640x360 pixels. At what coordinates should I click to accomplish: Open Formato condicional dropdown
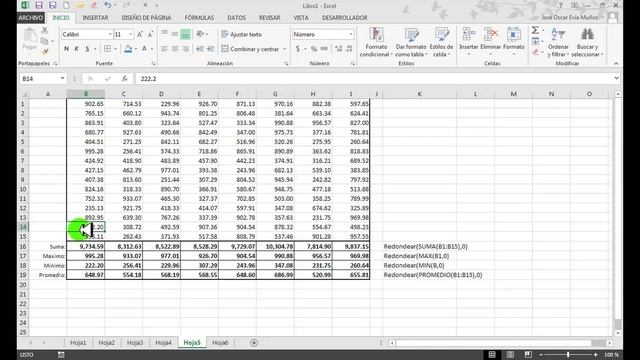pyautogui.click(x=376, y=42)
